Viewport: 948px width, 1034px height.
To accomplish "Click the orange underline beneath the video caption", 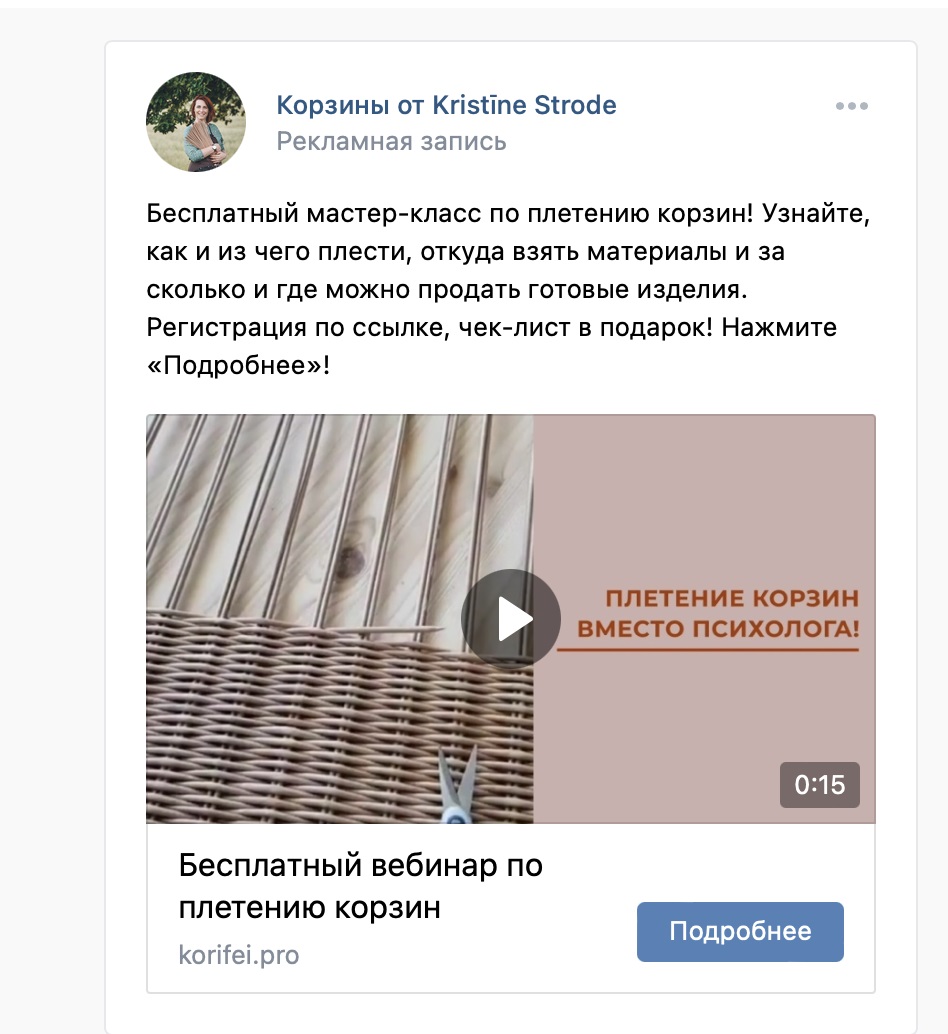I will (708, 650).
